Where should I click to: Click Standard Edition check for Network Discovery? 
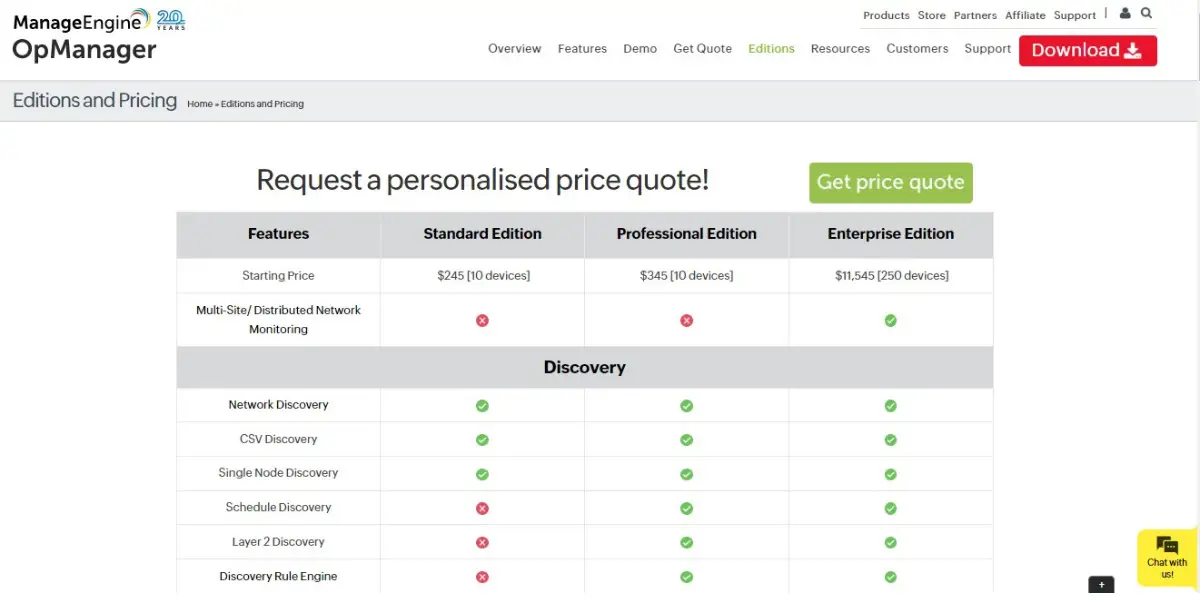click(x=482, y=406)
